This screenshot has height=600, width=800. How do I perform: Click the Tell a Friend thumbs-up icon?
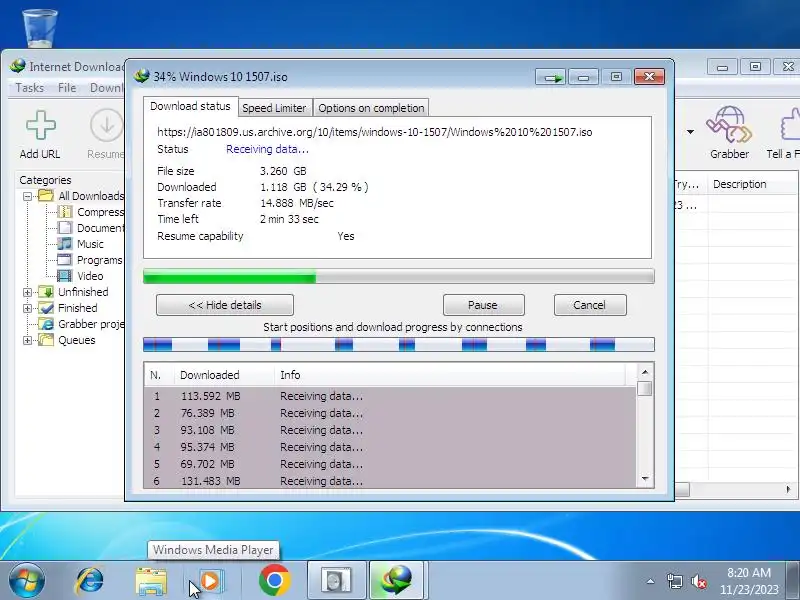click(x=790, y=124)
